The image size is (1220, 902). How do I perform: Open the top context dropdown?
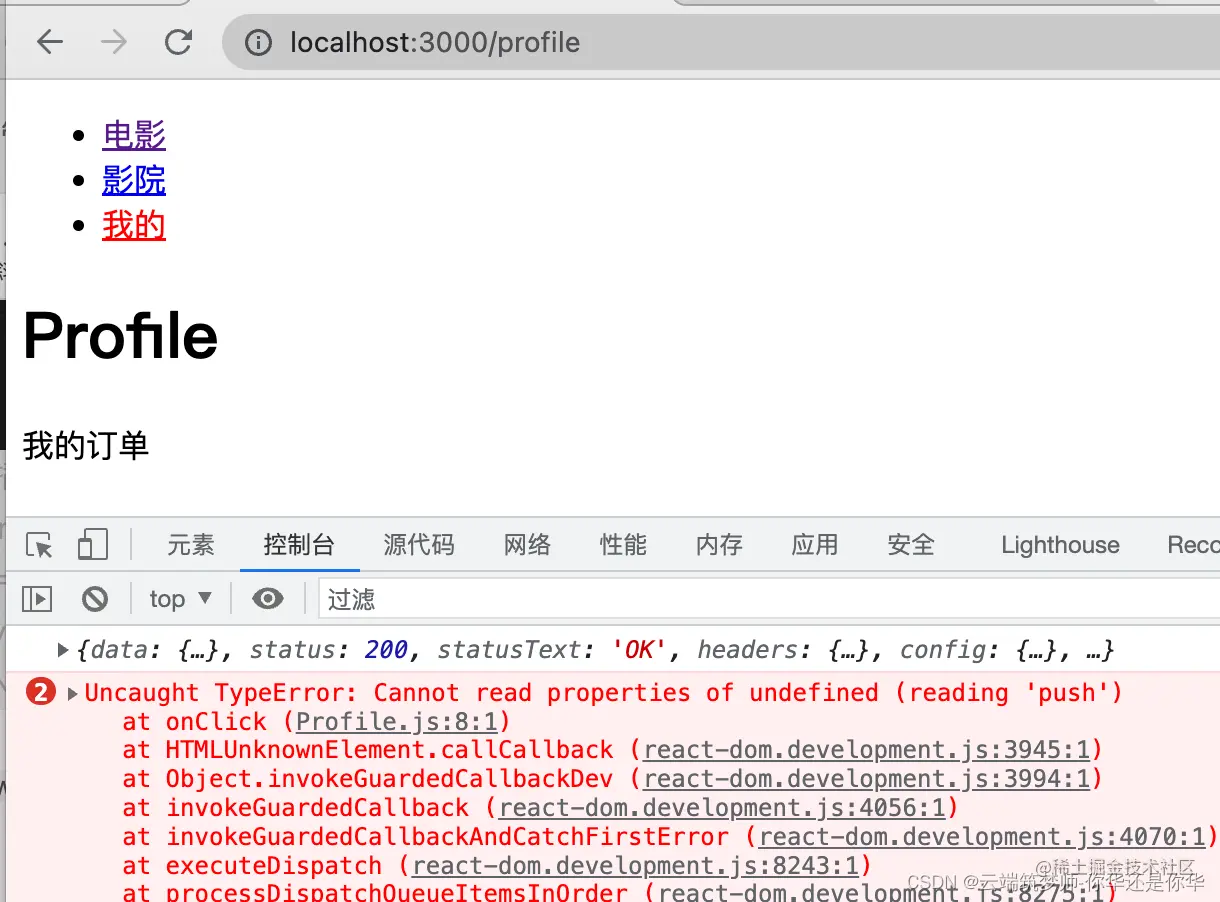pos(181,599)
